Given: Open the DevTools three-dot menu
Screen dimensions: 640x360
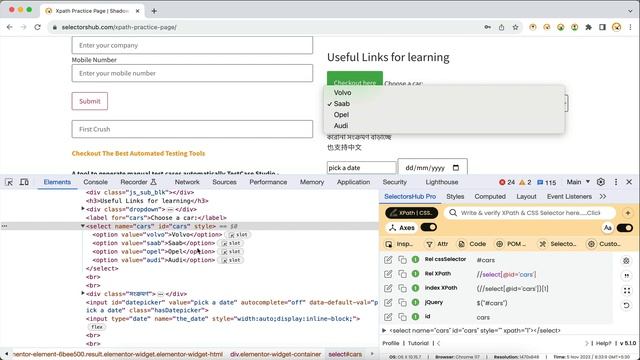Looking at the screenshot, I should (616, 182).
